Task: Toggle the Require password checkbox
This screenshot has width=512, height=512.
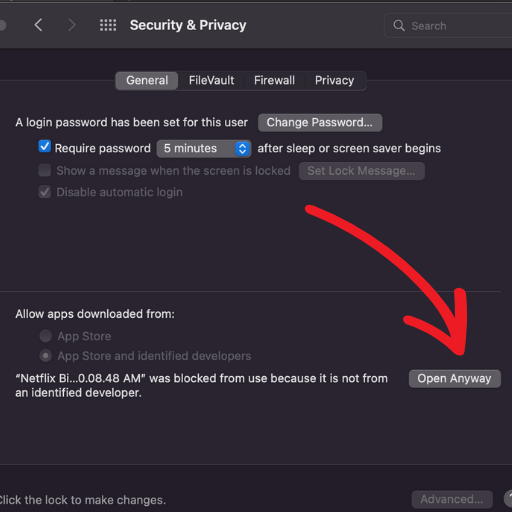Action: point(45,147)
